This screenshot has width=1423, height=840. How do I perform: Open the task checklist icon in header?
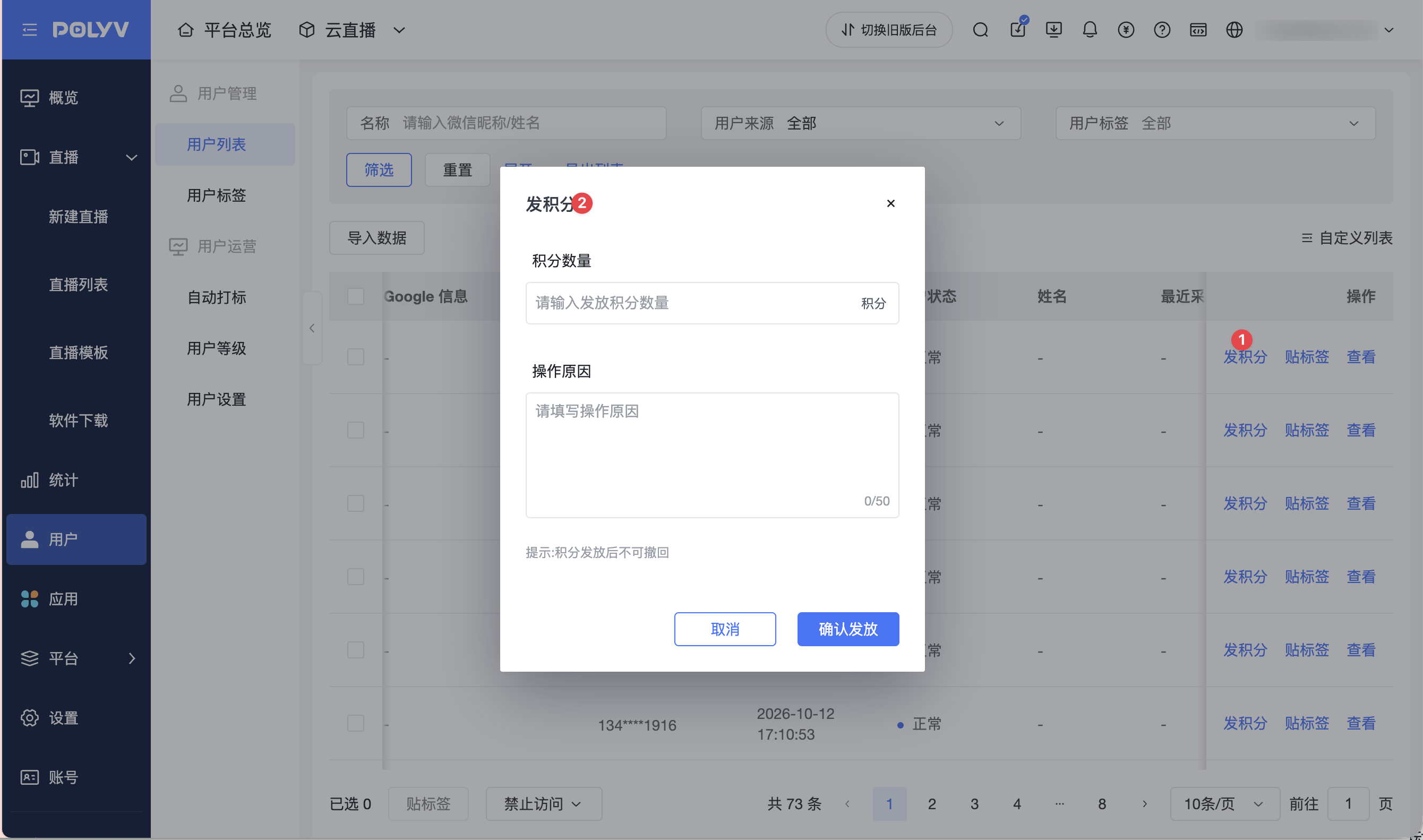tap(1018, 28)
